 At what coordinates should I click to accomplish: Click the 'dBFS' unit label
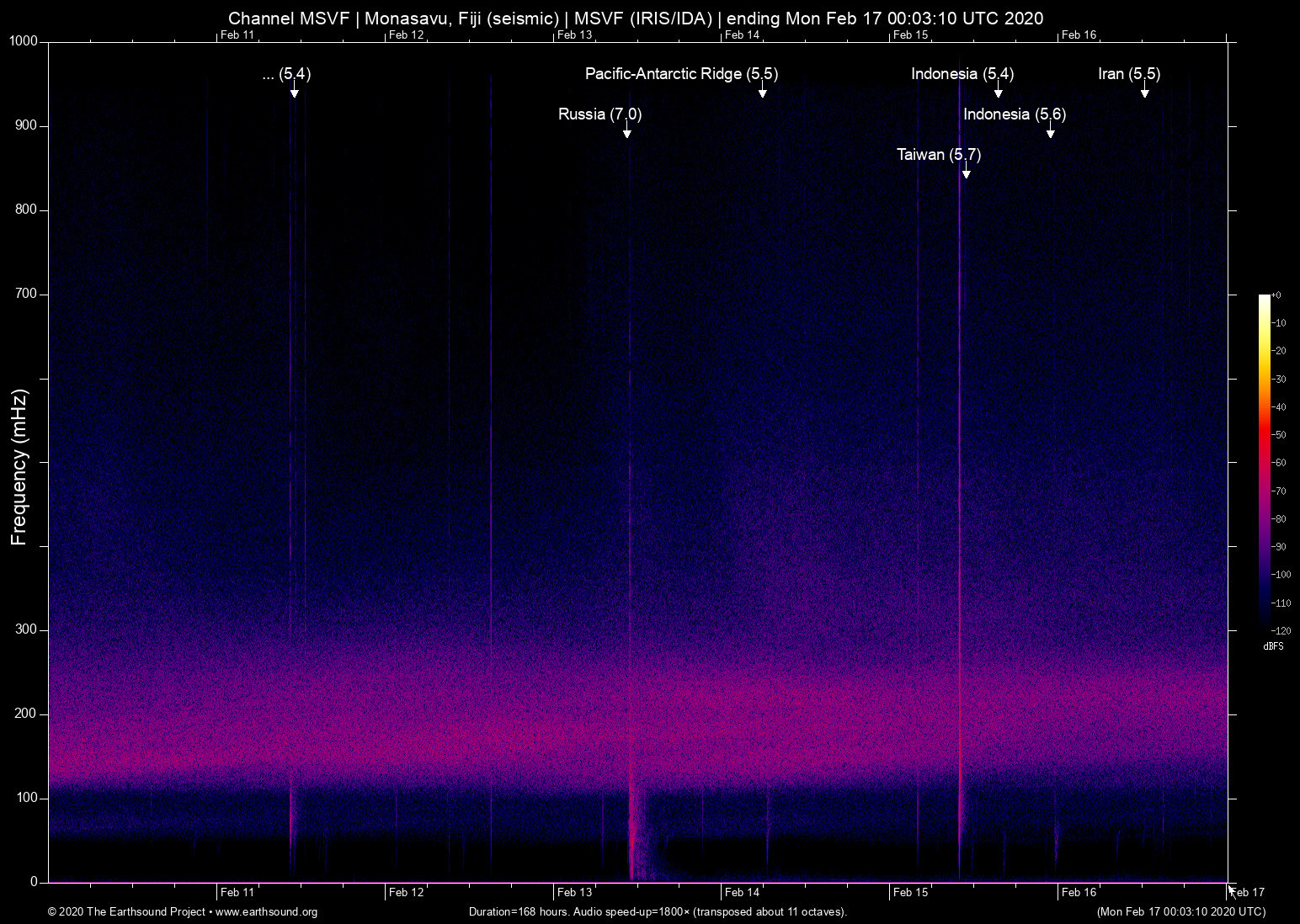pyautogui.click(x=1274, y=646)
